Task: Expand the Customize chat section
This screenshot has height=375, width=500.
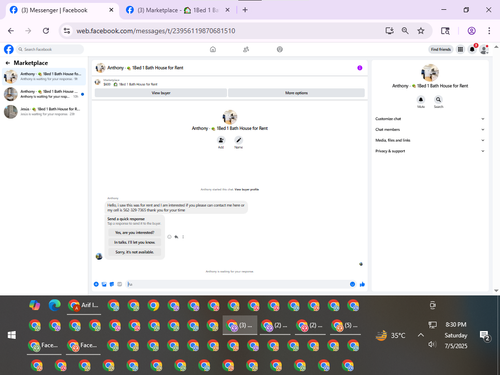Action: pyautogui.click(x=430, y=119)
